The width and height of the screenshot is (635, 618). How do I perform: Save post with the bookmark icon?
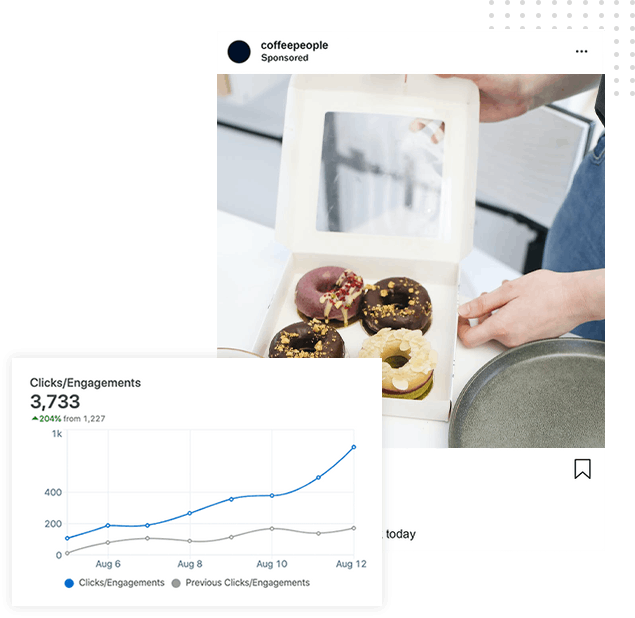coord(582,469)
